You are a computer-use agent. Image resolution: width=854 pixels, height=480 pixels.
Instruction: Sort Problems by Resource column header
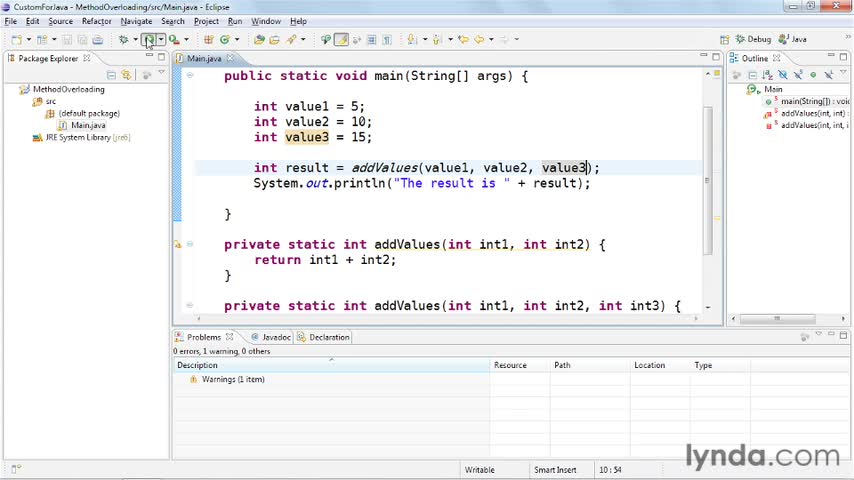(x=520, y=365)
